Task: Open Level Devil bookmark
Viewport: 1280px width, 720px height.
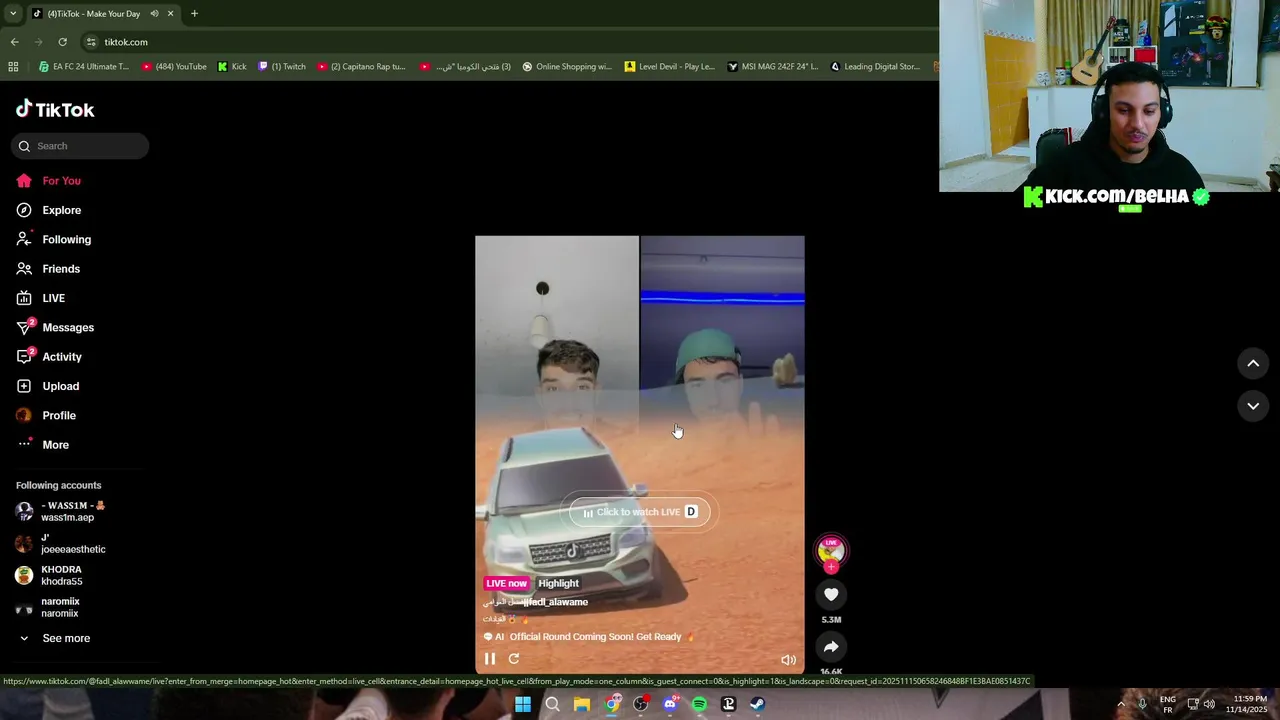Action: [x=670, y=67]
